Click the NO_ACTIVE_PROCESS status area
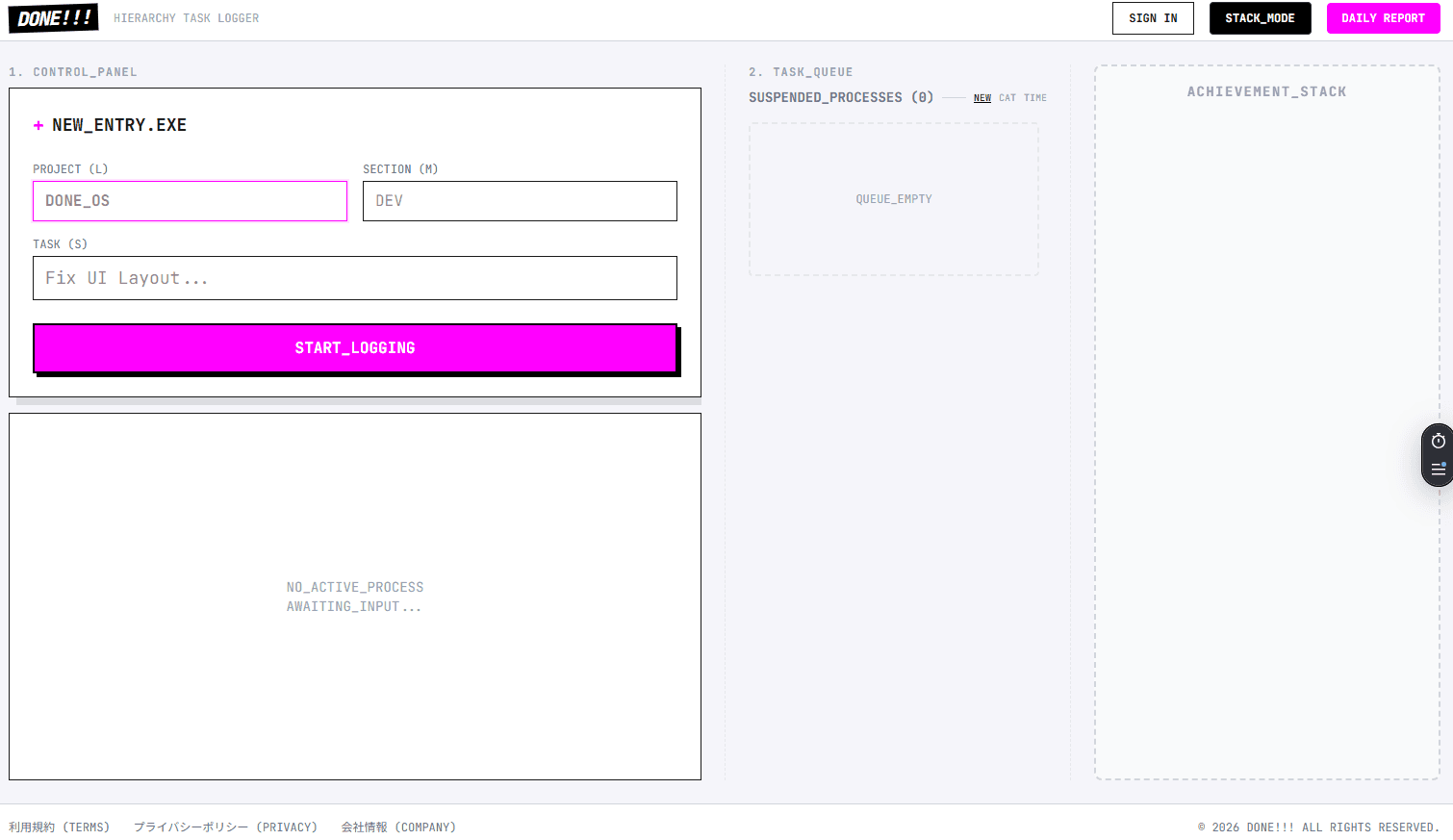1453x840 pixels. pyautogui.click(x=354, y=597)
